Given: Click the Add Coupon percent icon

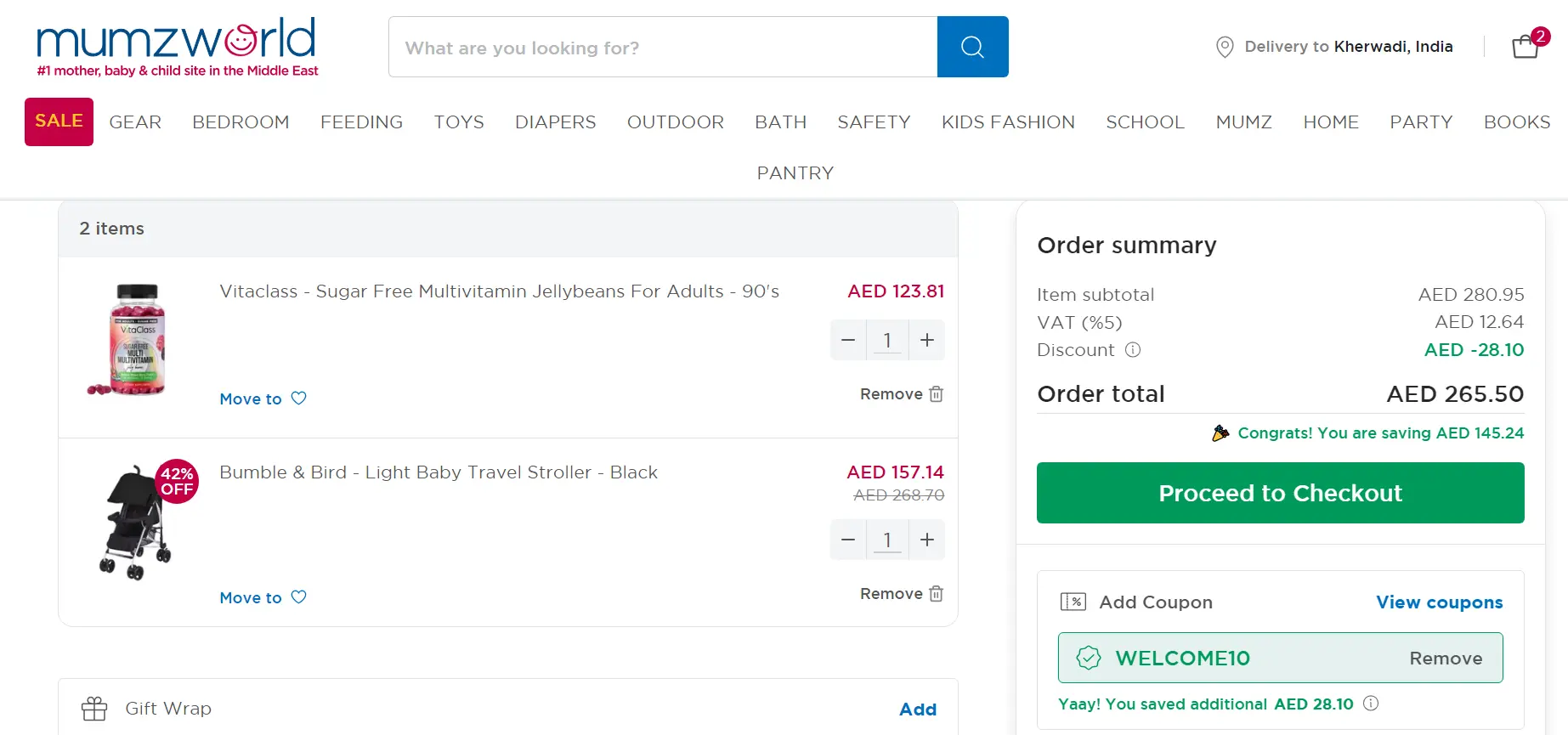Looking at the screenshot, I should pyautogui.click(x=1073, y=602).
